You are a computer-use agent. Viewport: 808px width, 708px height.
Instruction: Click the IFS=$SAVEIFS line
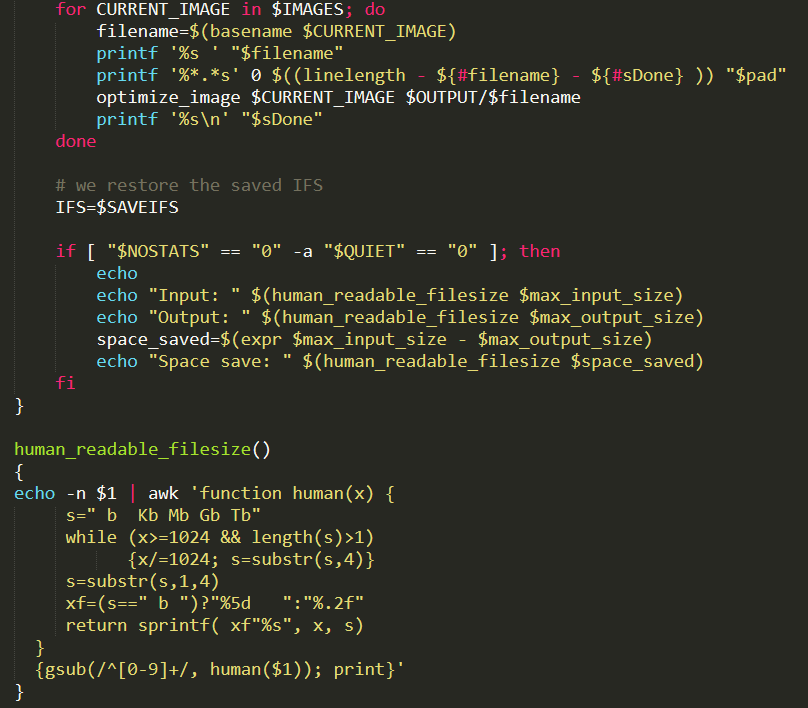pos(117,207)
